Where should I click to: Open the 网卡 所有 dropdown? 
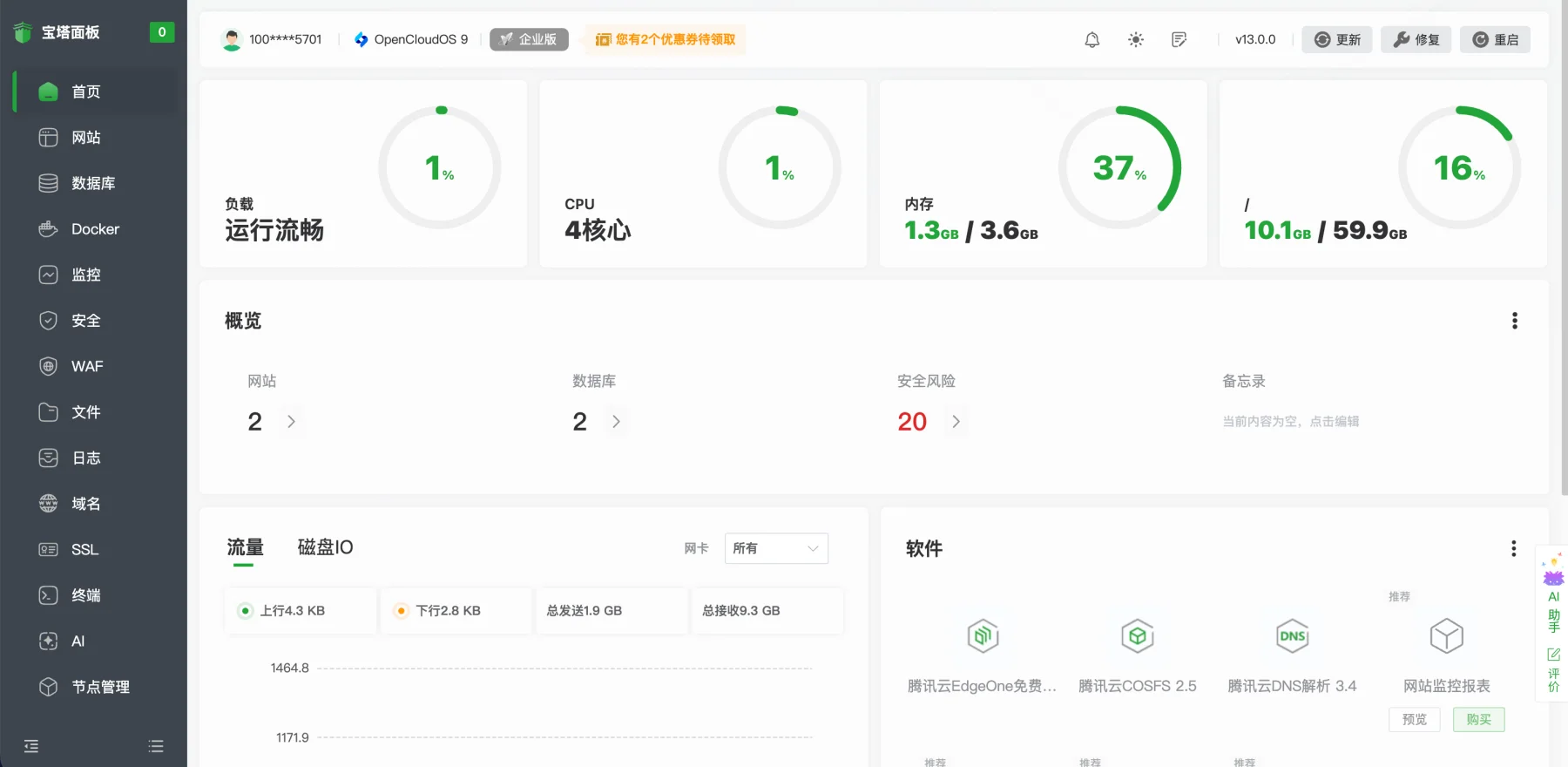pyautogui.click(x=776, y=548)
